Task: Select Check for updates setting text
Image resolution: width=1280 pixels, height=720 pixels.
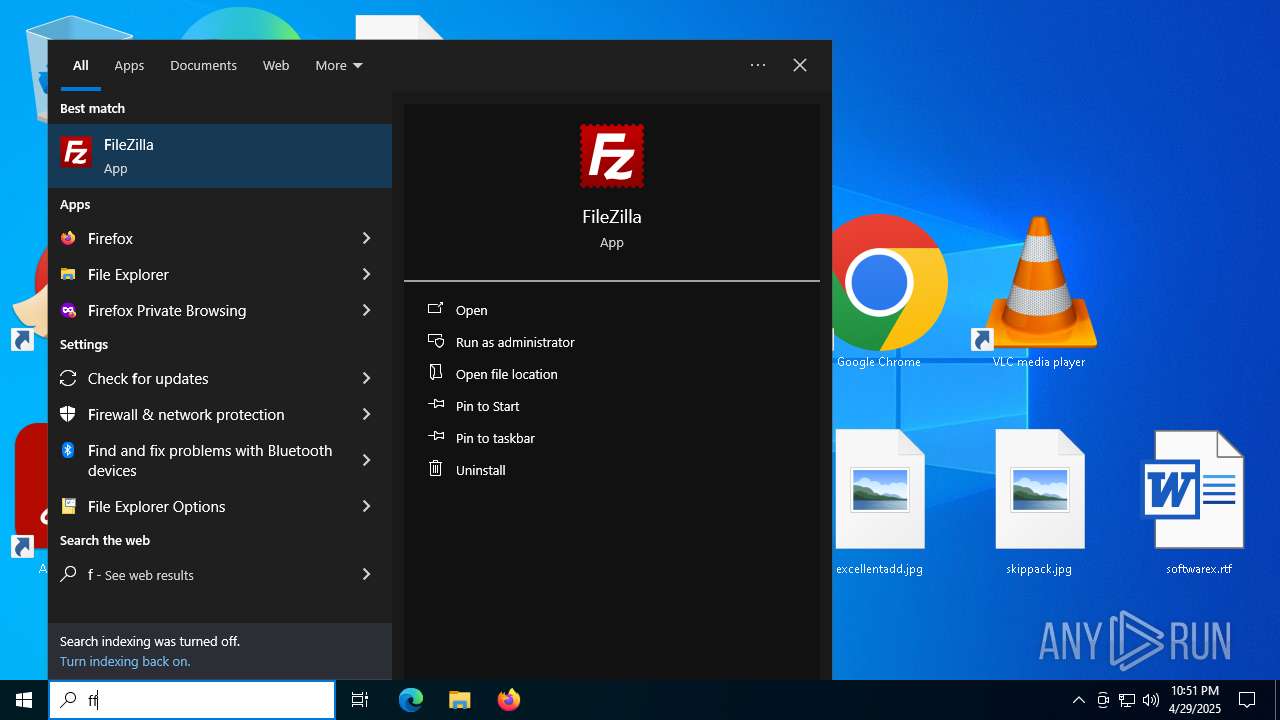Action: [148, 378]
